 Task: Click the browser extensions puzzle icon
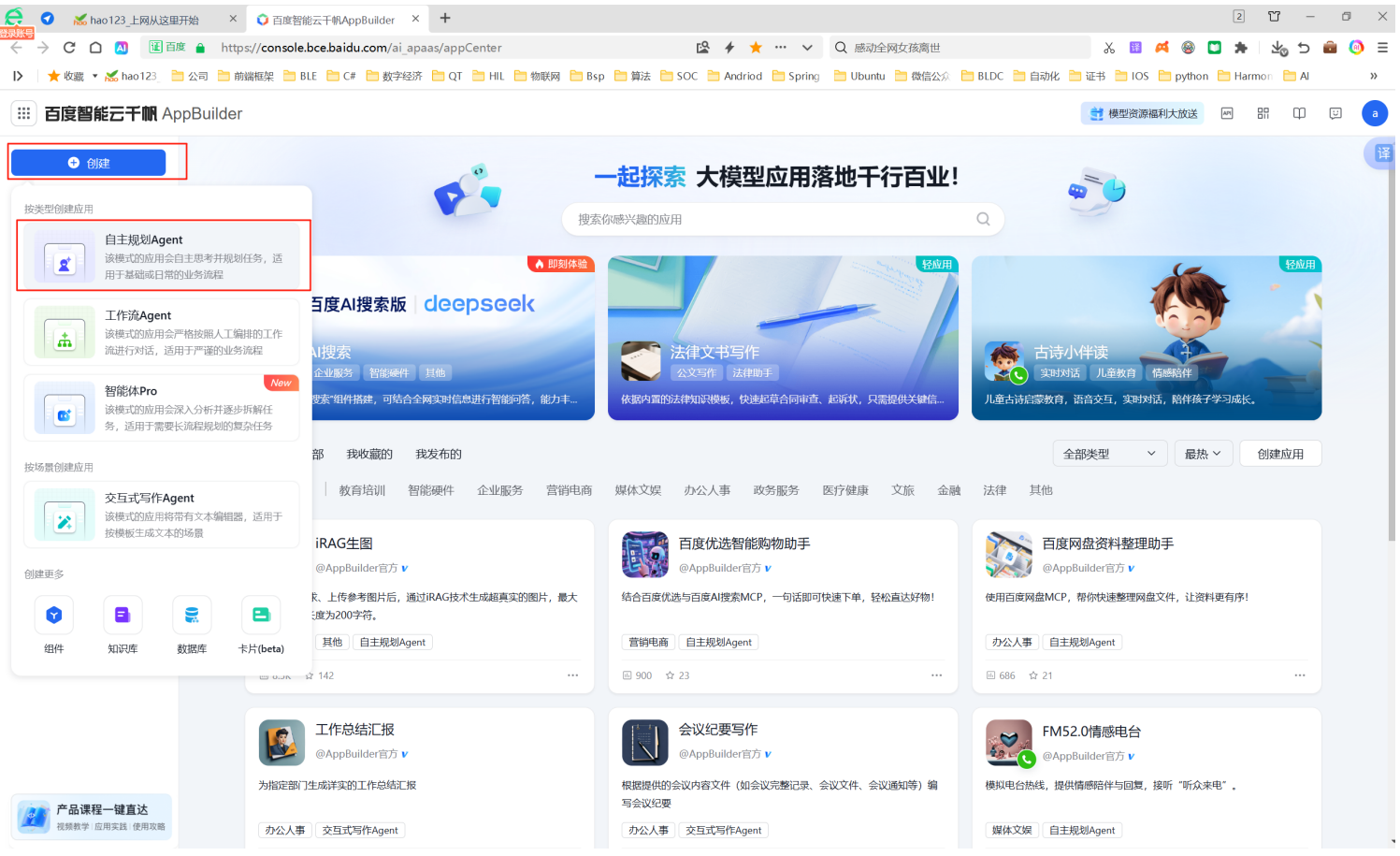[x=1241, y=47]
